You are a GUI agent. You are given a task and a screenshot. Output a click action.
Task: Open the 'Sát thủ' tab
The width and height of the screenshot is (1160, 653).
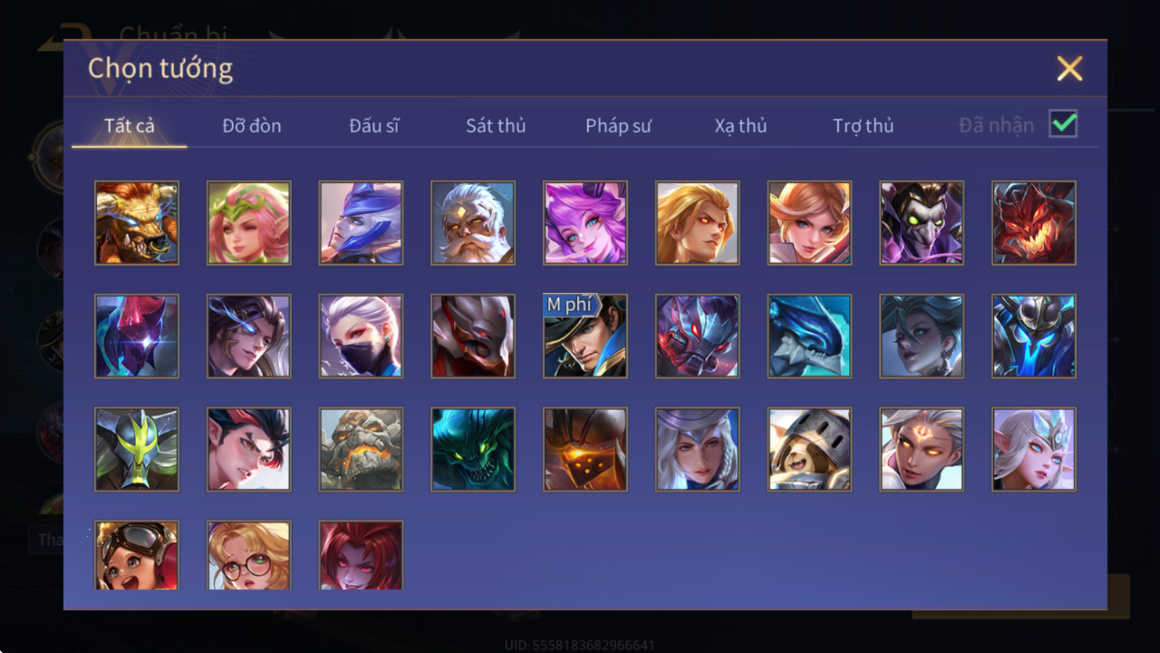coord(496,126)
